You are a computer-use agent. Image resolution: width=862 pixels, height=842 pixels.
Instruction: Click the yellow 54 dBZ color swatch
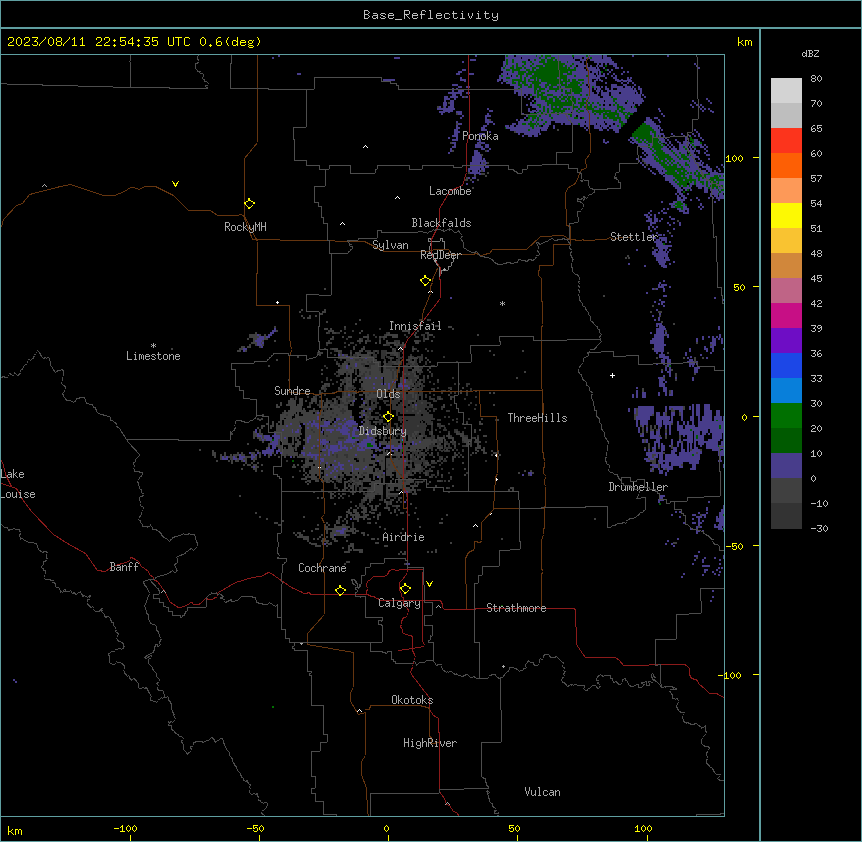786,215
